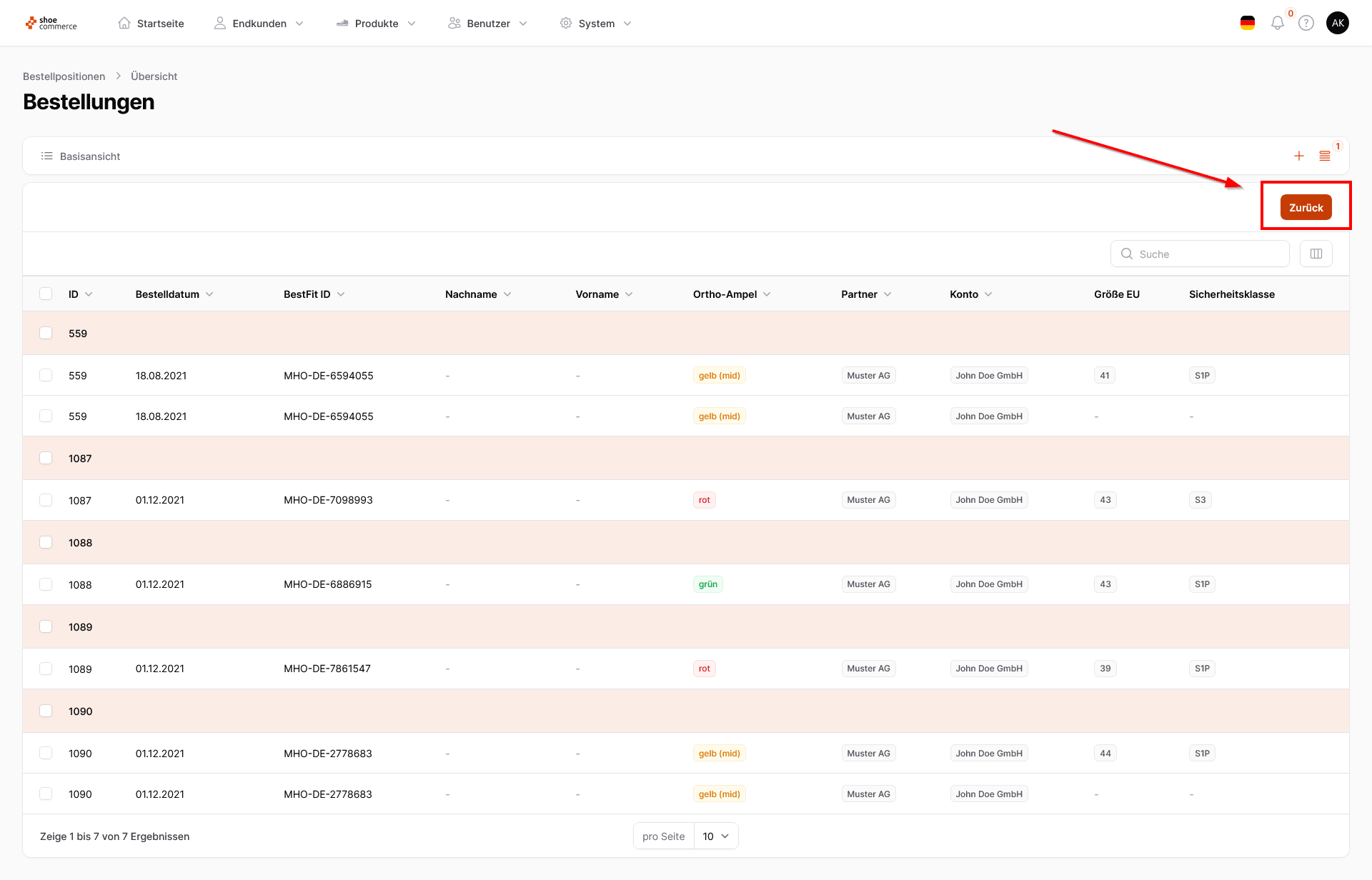The width and height of the screenshot is (1372, 880).
Task: Expand the Ortho-Ampel column sort menu
Action: [767, 294]
